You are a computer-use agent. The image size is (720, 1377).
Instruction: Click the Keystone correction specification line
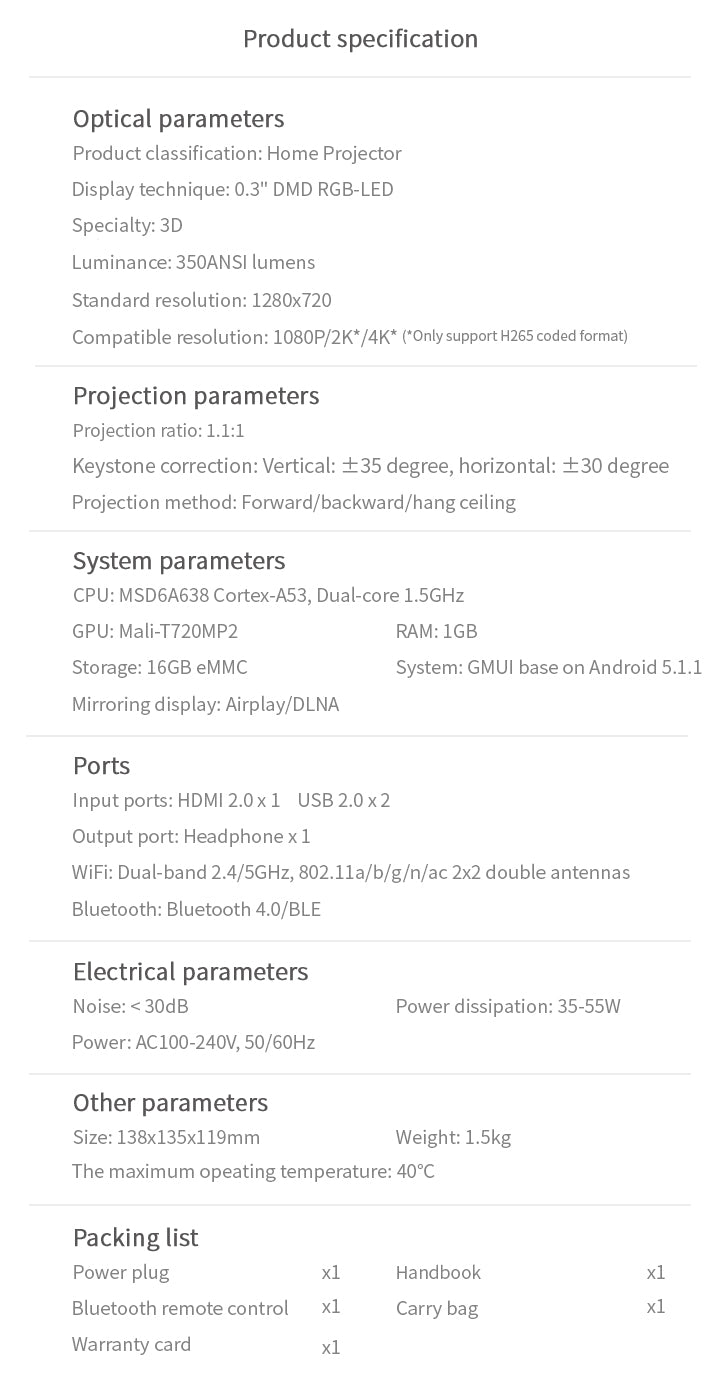click(x=370, y=466)
